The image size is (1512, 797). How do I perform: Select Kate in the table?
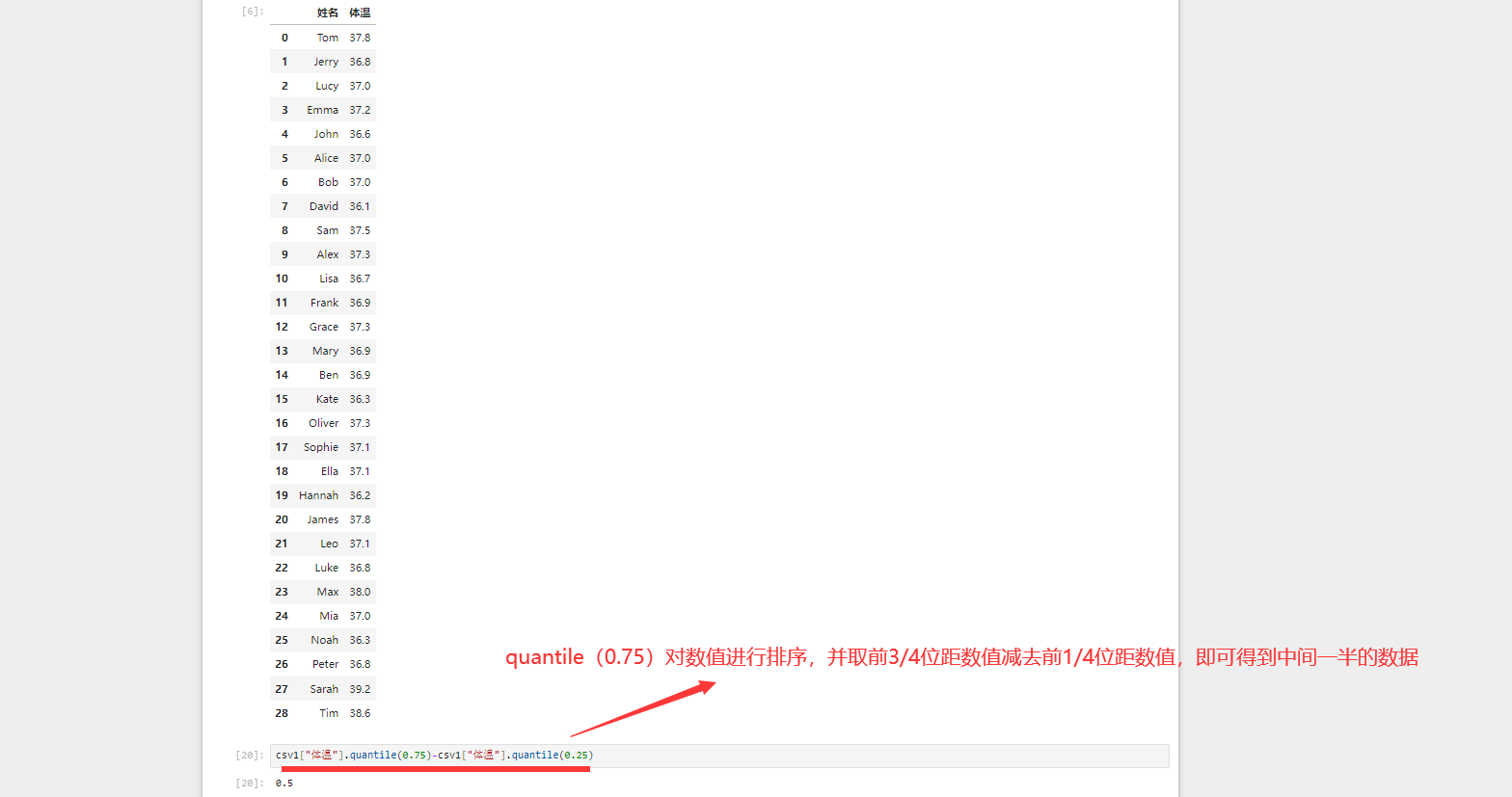pos(328,399)
